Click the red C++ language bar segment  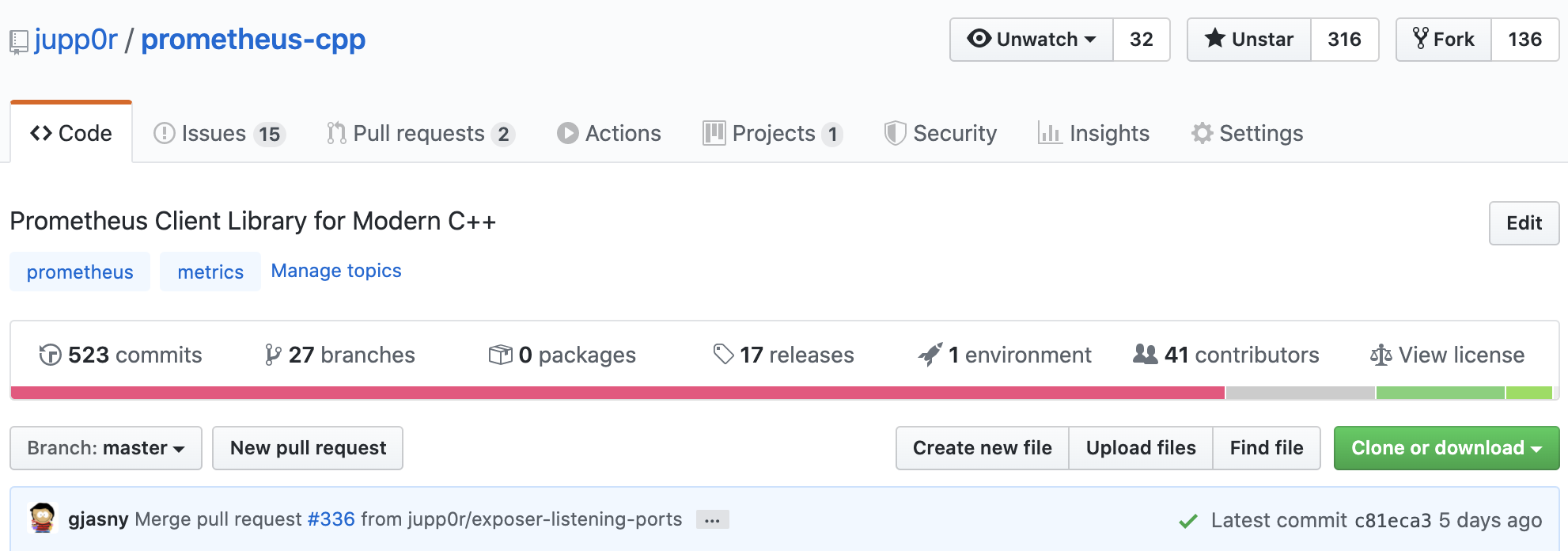(618, 393)
